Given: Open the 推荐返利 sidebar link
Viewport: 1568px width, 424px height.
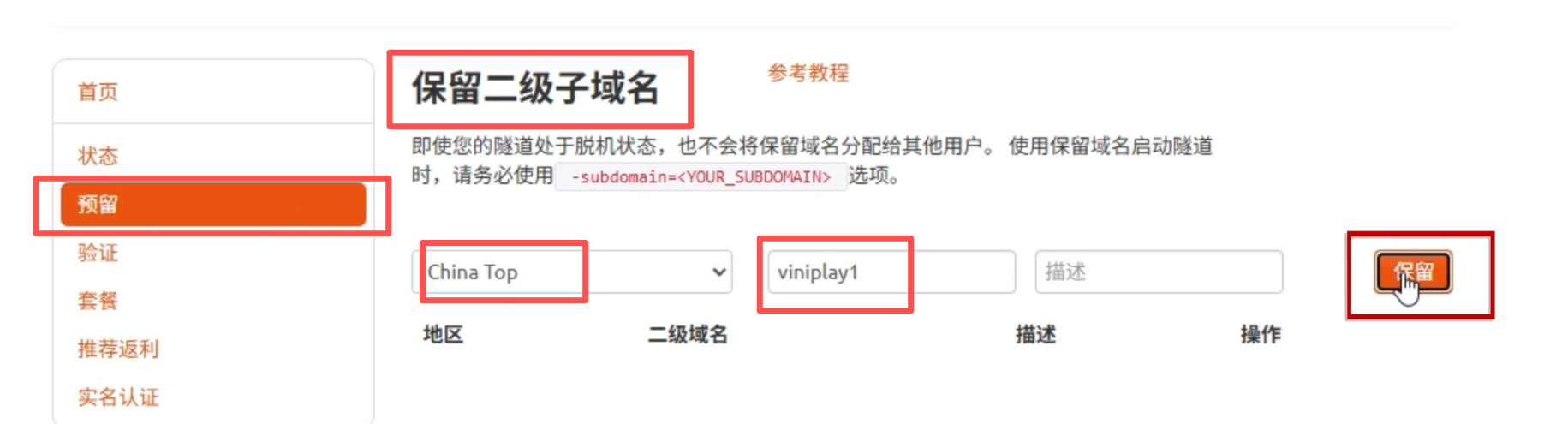Looking at the screenshot, I should [118, 349].
